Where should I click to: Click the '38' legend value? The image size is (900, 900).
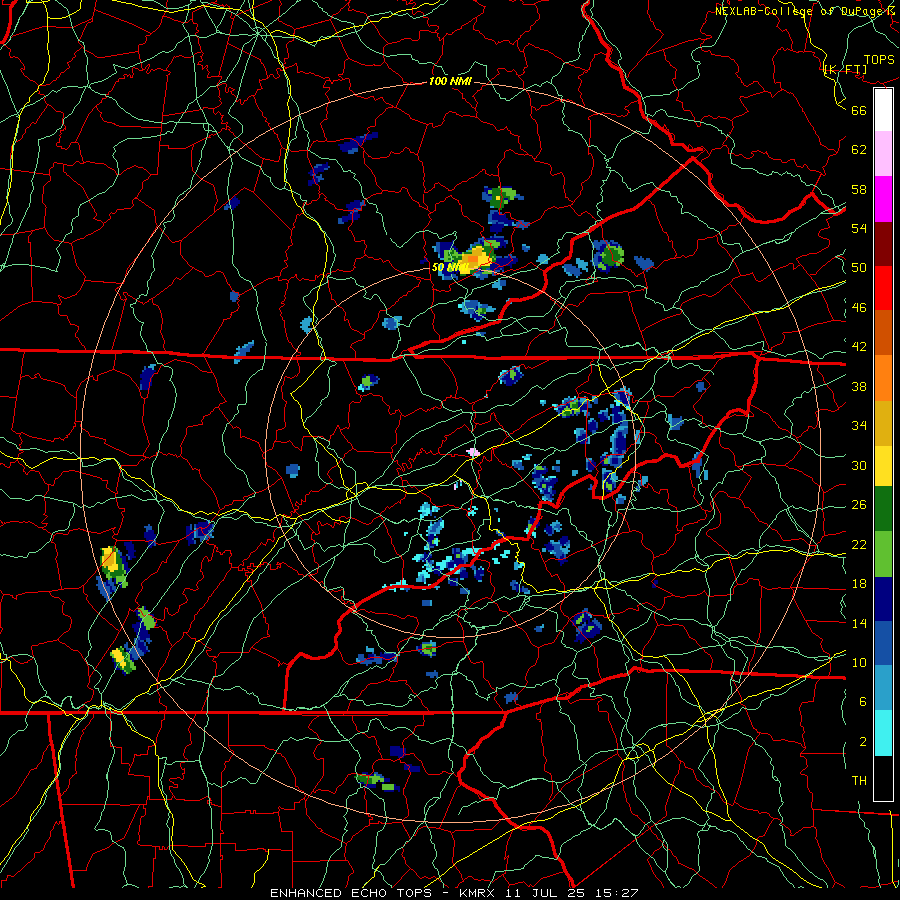click(859, 386)
